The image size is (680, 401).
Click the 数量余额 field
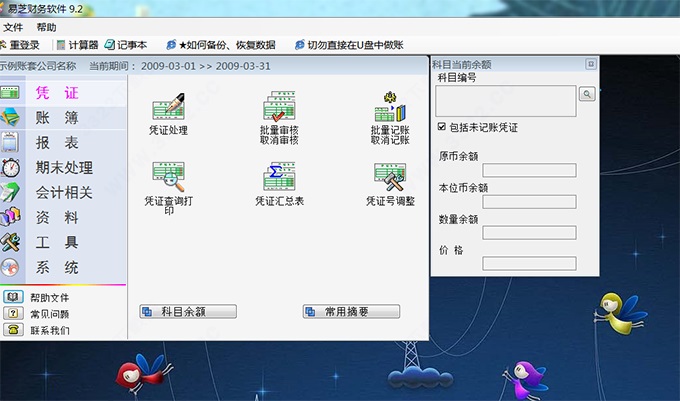529,232
